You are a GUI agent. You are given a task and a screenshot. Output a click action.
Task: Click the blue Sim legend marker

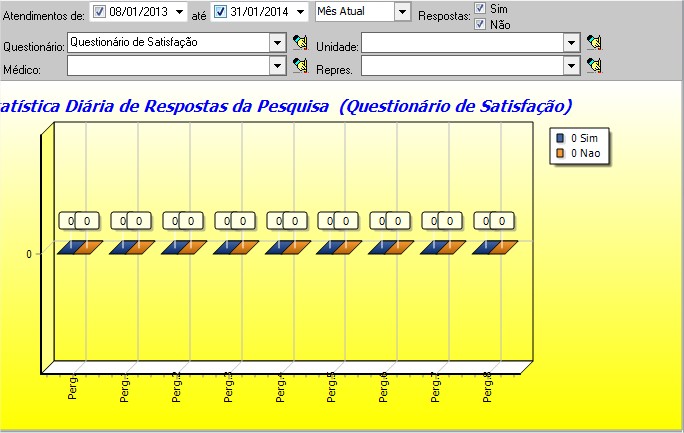(x=560, y=138)
